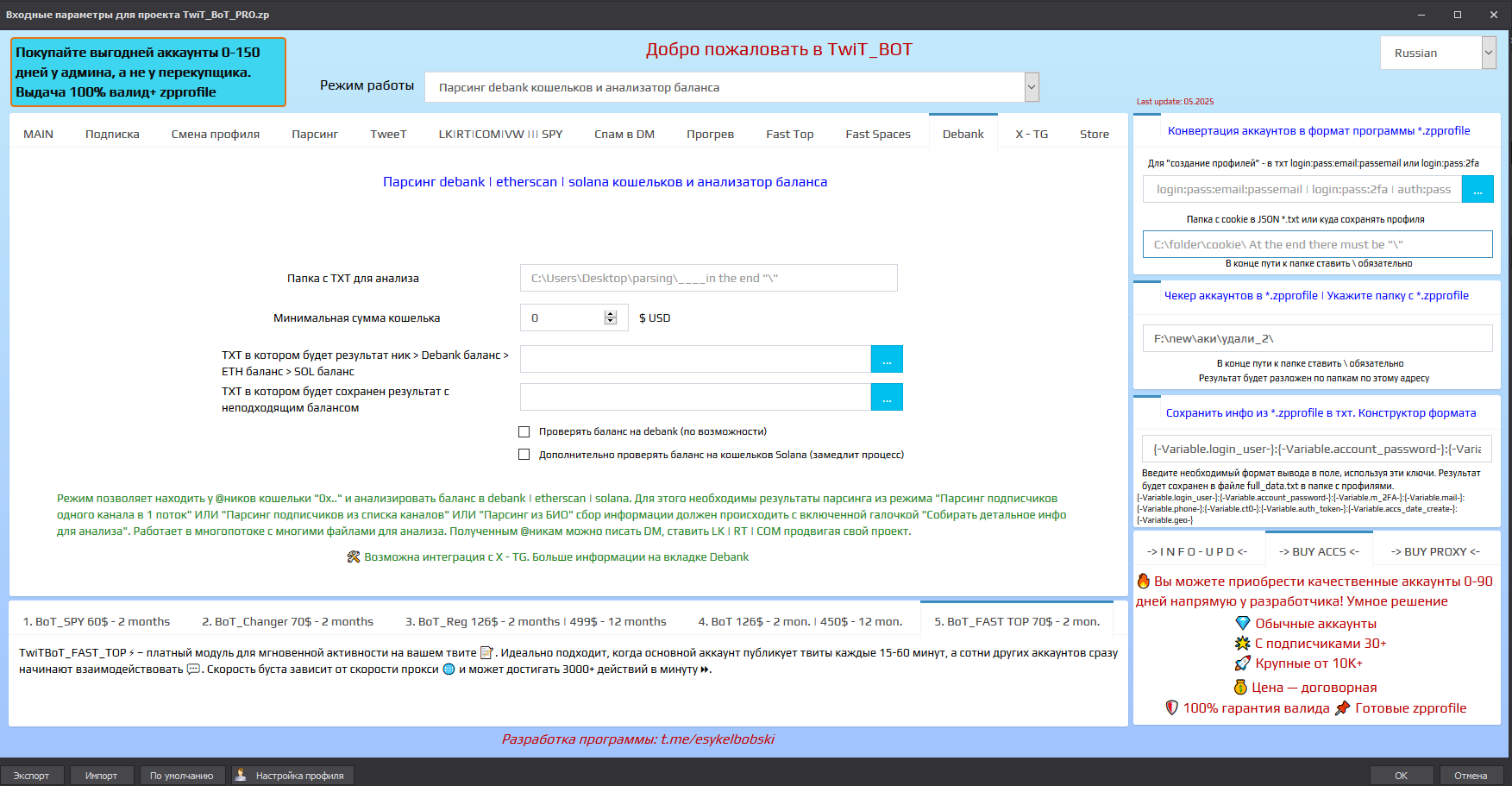
Task: Click the burst icon beside С подписчиками 30+
Action: point(1243,643)
